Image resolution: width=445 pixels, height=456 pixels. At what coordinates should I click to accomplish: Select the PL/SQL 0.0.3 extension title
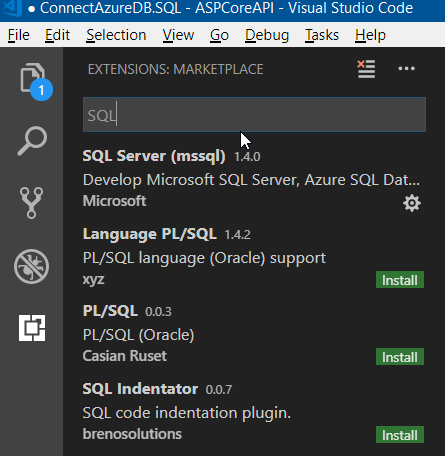point(110,311)
